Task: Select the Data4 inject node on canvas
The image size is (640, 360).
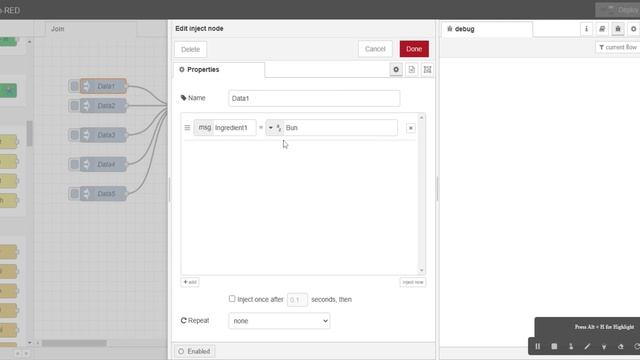Action: 103,164
